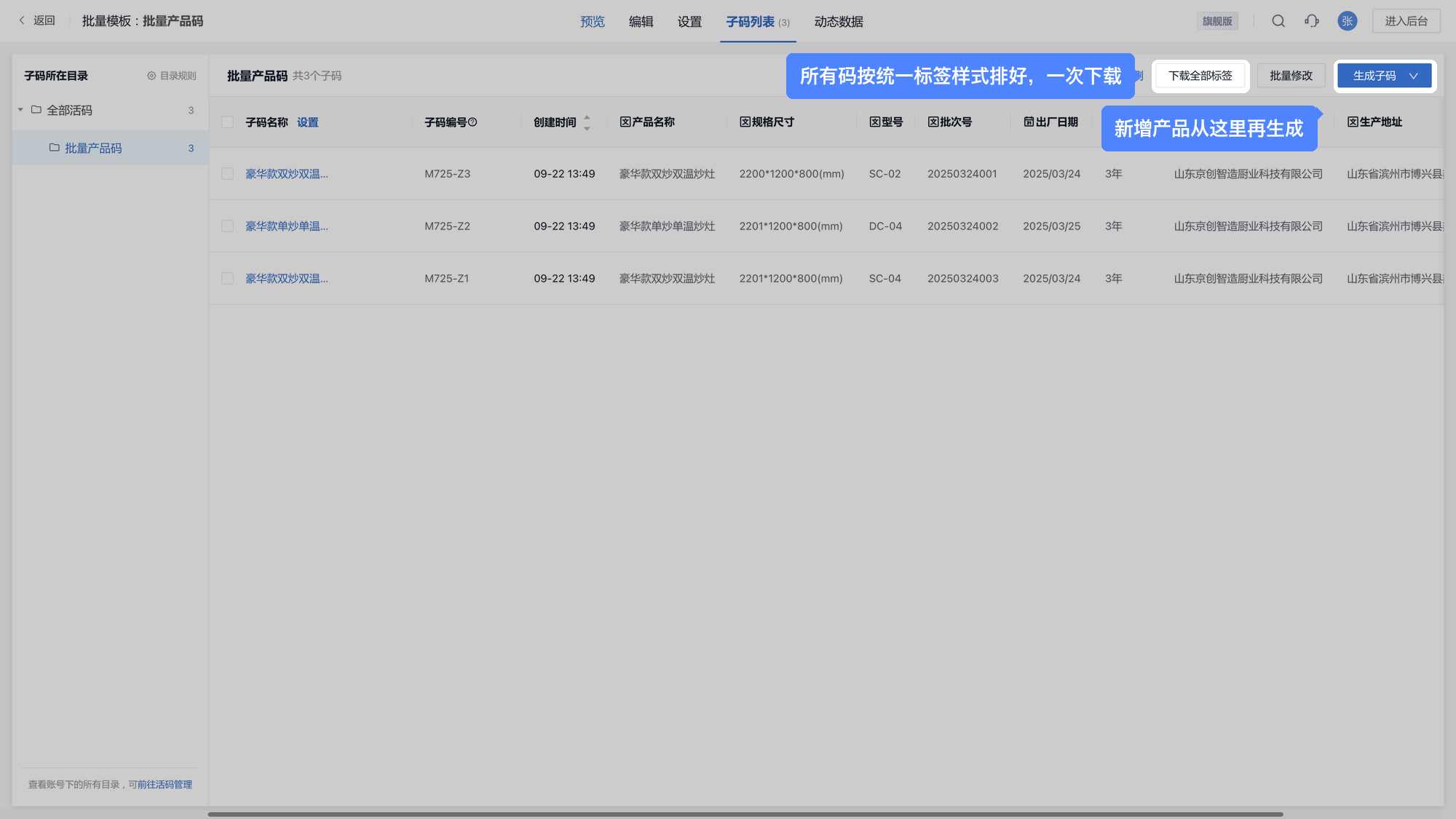Open the 前往活码管理 link

point(165,785)
